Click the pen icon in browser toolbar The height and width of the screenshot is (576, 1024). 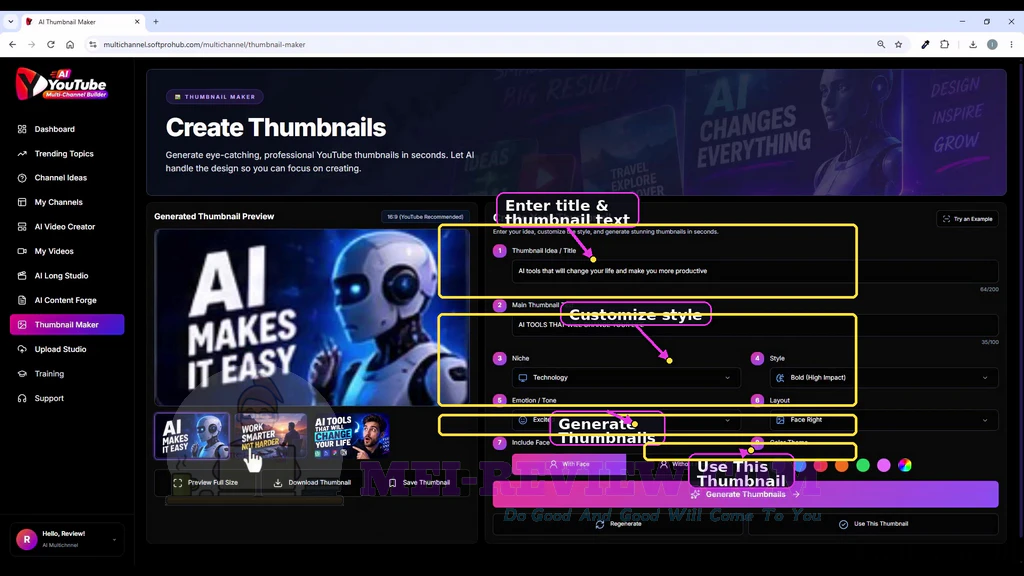[x=925, y=44]
